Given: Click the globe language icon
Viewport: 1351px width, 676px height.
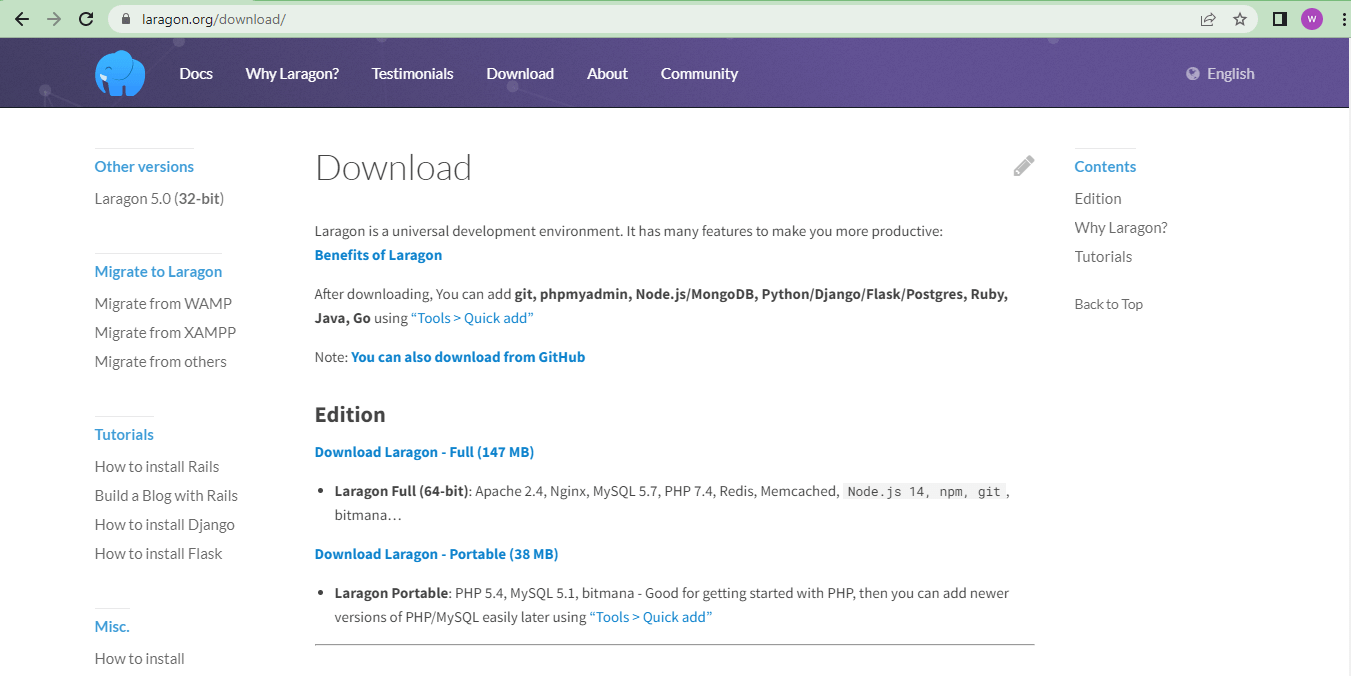Looking at the screenshot, I should (1192, 74).
